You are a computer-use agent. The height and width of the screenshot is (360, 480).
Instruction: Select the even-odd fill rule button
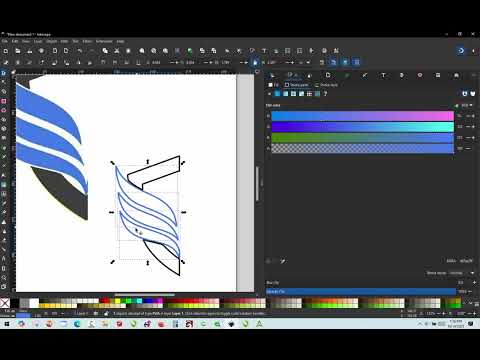(x=465, y=94)
